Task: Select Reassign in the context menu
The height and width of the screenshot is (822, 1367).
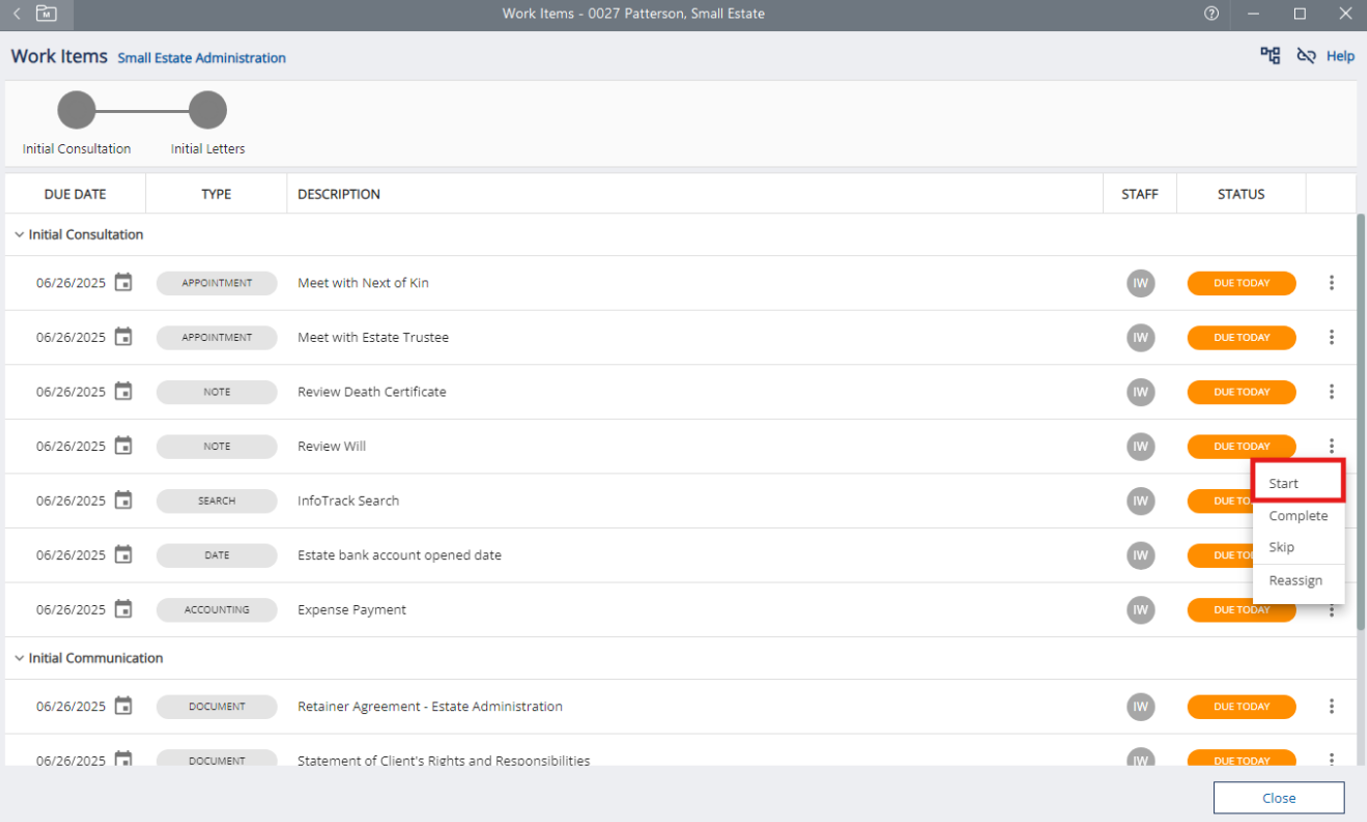Action: [x=1295, y=581]
